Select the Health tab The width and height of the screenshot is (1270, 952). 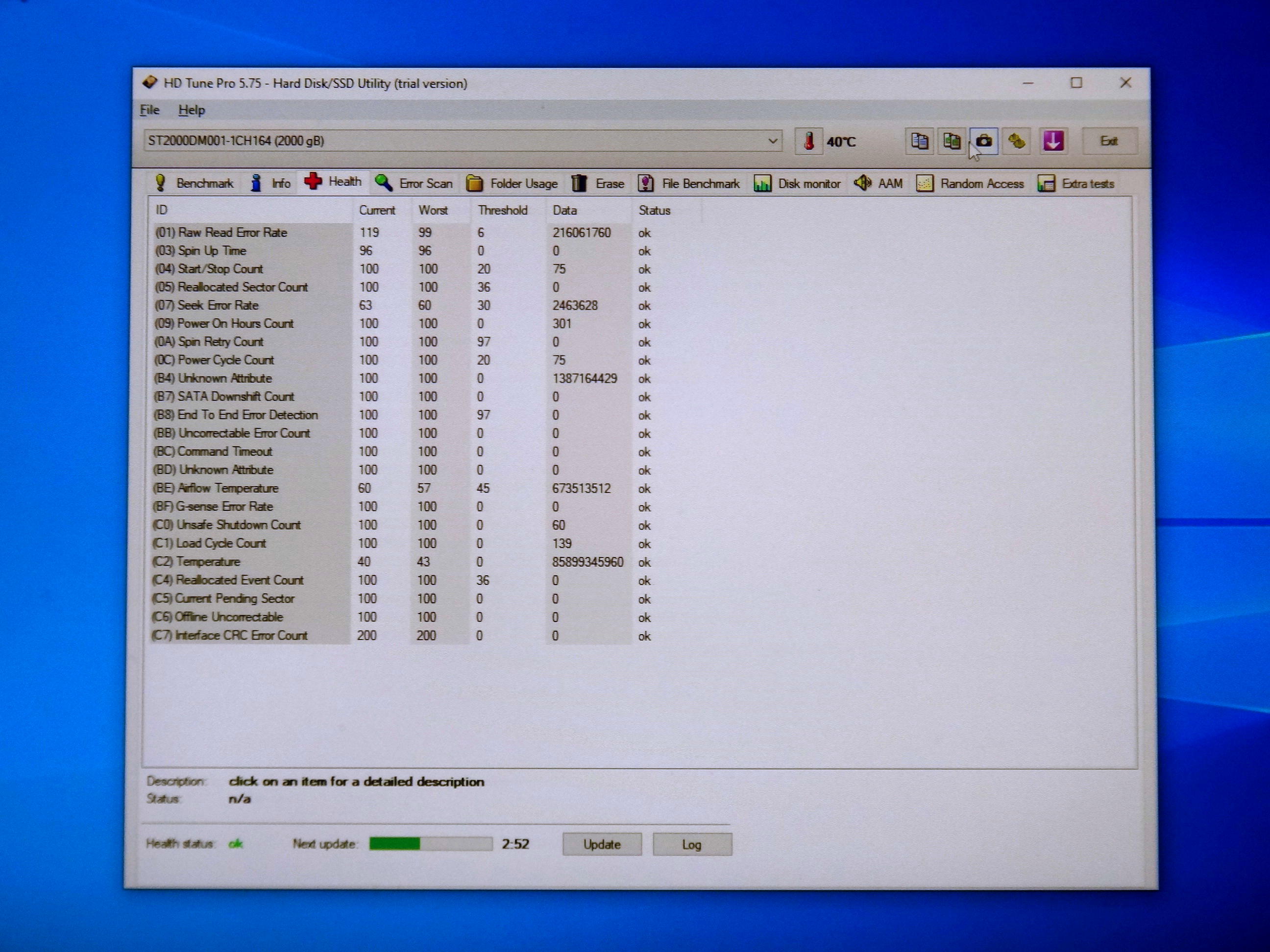[333, 182]
